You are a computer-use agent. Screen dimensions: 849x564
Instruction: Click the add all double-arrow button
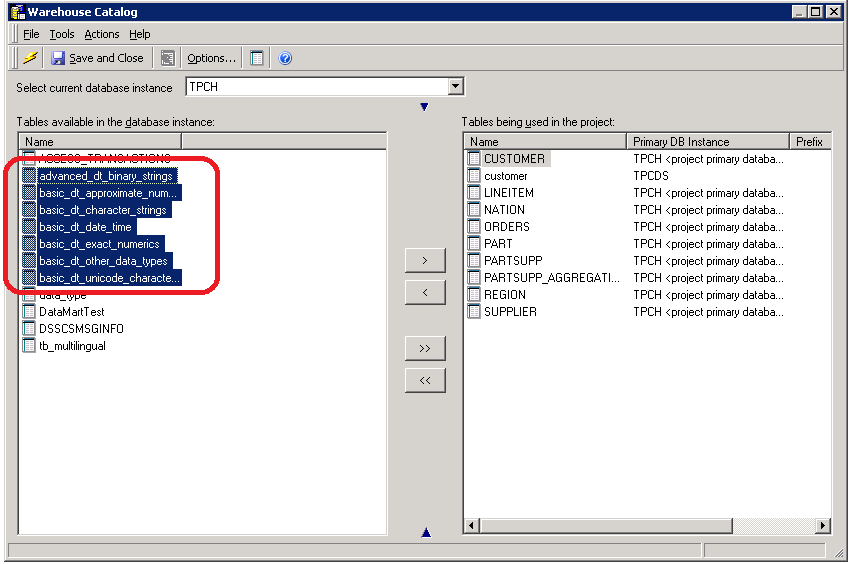(x=425, y=348)
